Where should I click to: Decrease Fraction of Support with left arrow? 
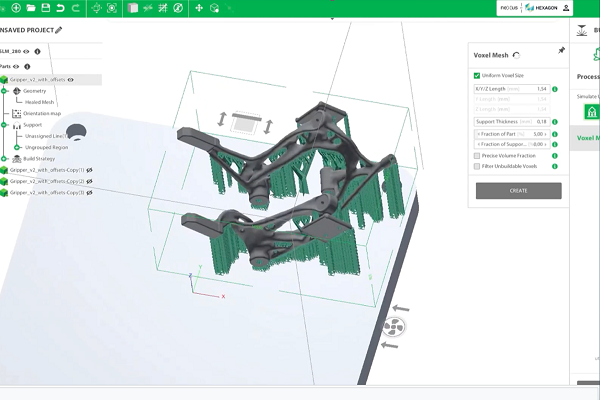tap(478, 144)
